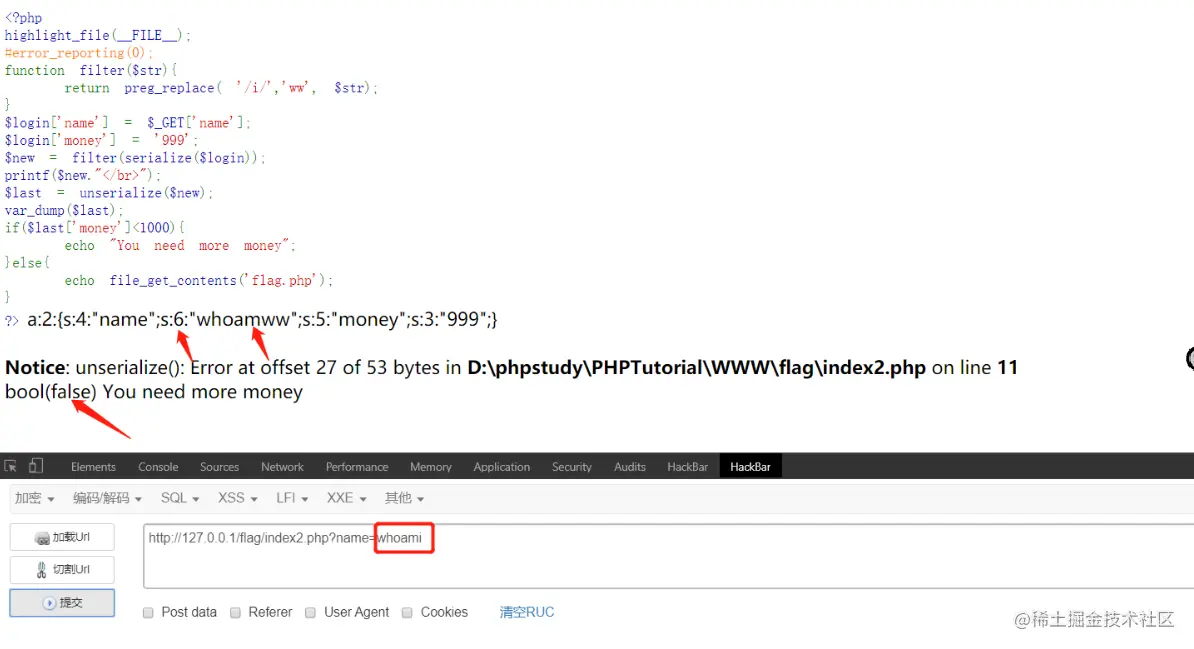Click the D:\phpstudy path in the error
1194x649 pixels.
point(696,368)
